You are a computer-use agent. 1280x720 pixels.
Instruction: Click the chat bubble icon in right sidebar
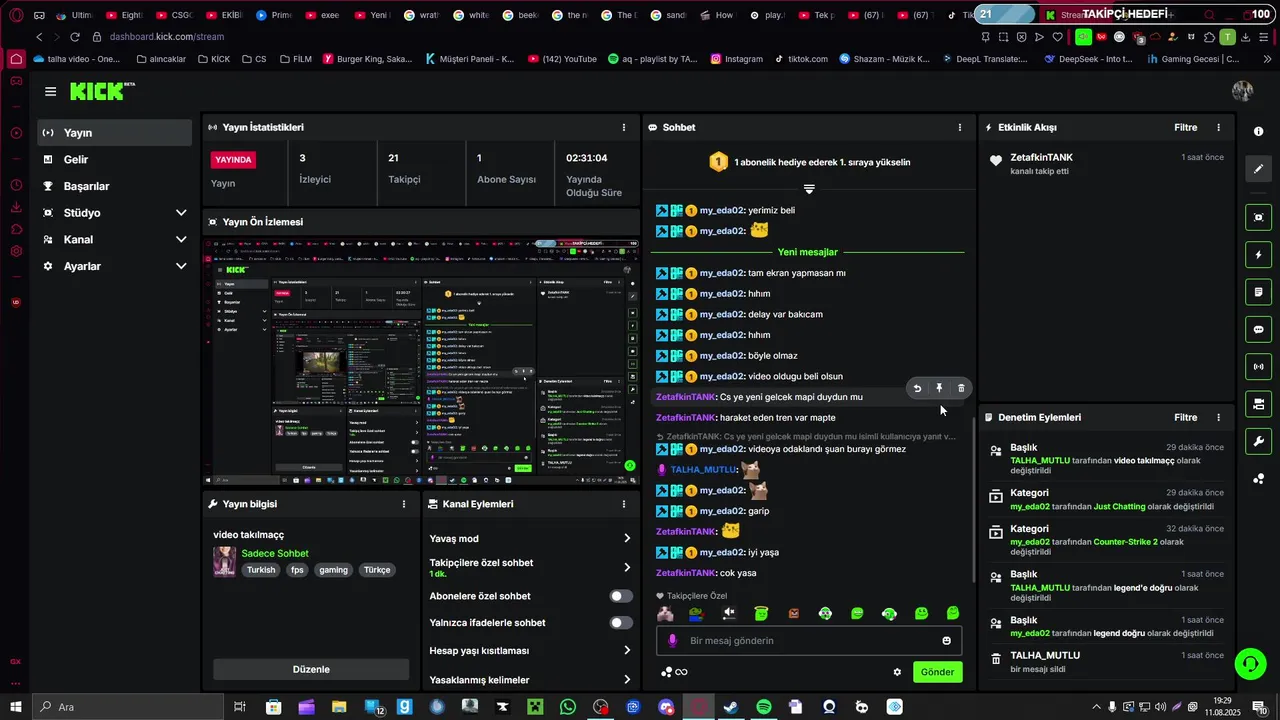1258,329
